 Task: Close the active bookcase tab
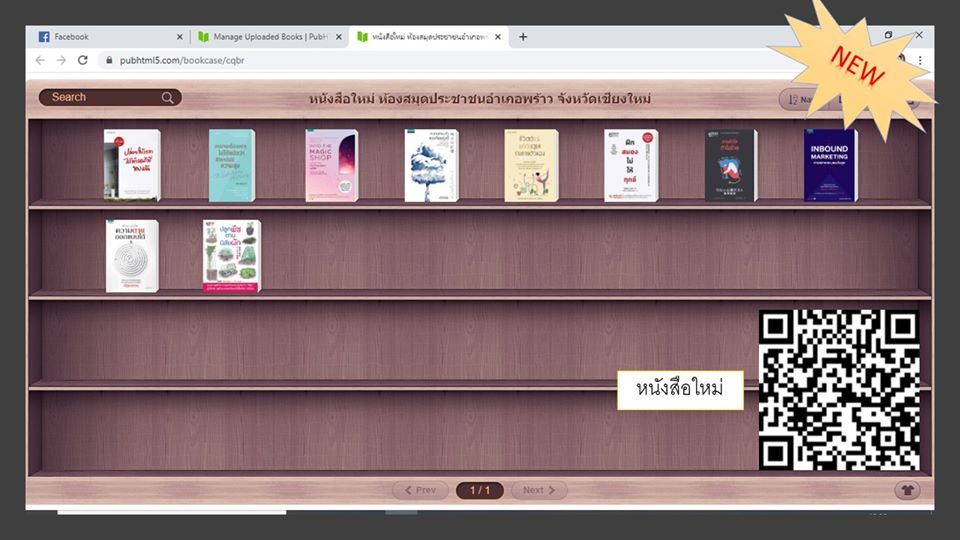click(498, 37)
